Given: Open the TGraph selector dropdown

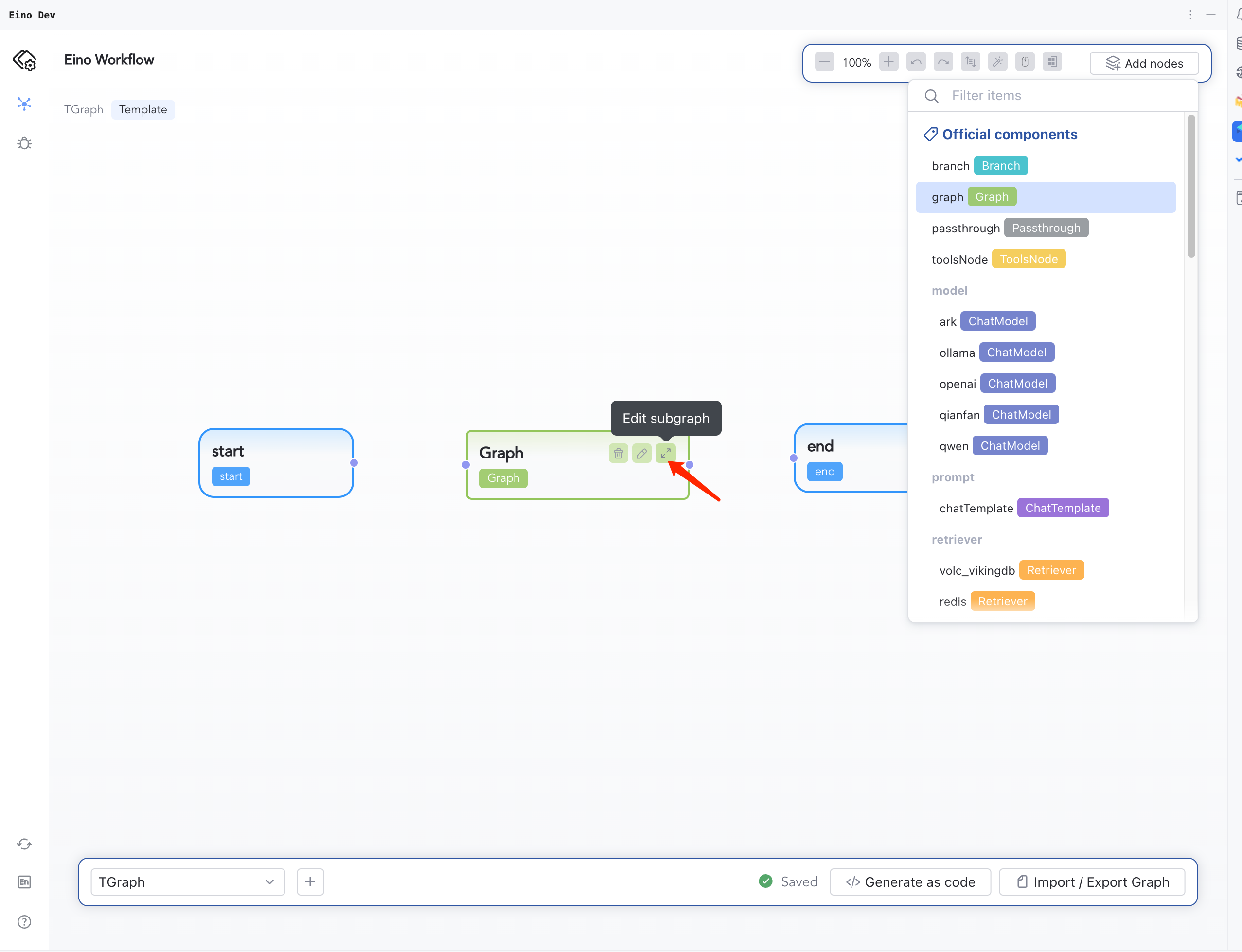Looking at the screenshot, I should 187,882.
